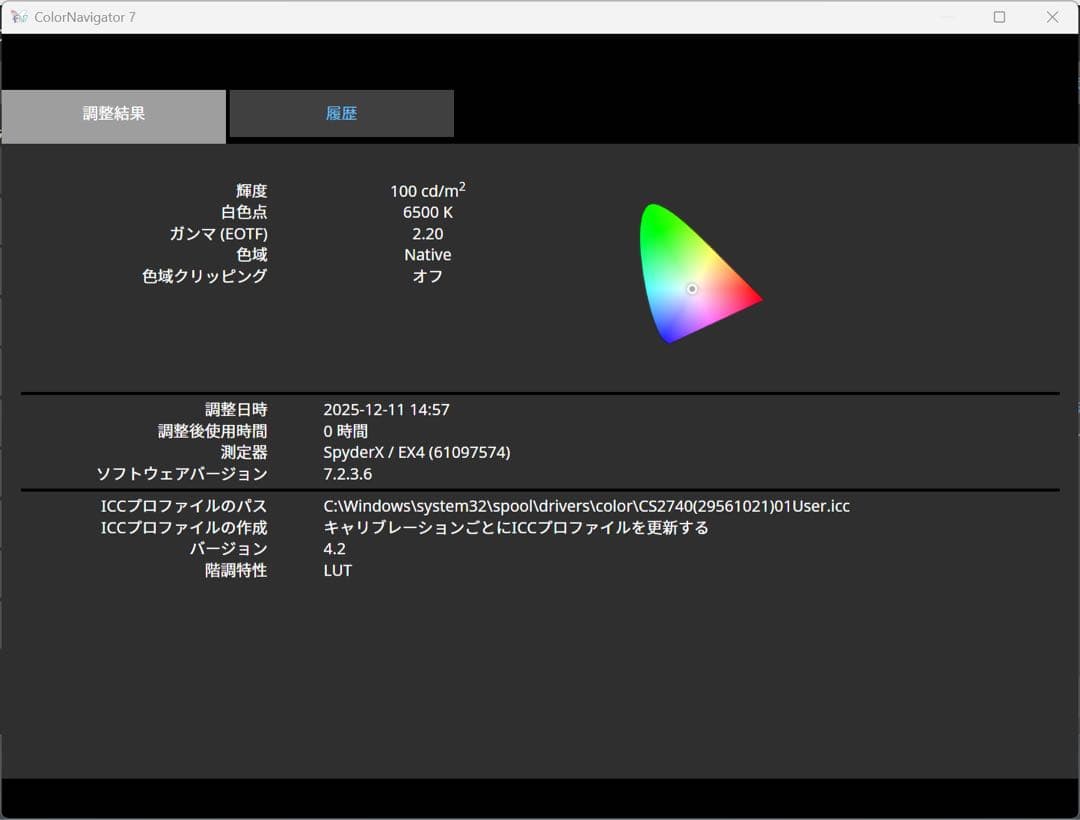Screen dimensions: 1080x820
Task: Click the white point marker inside the gamut diagram
Action: point(692,289)
